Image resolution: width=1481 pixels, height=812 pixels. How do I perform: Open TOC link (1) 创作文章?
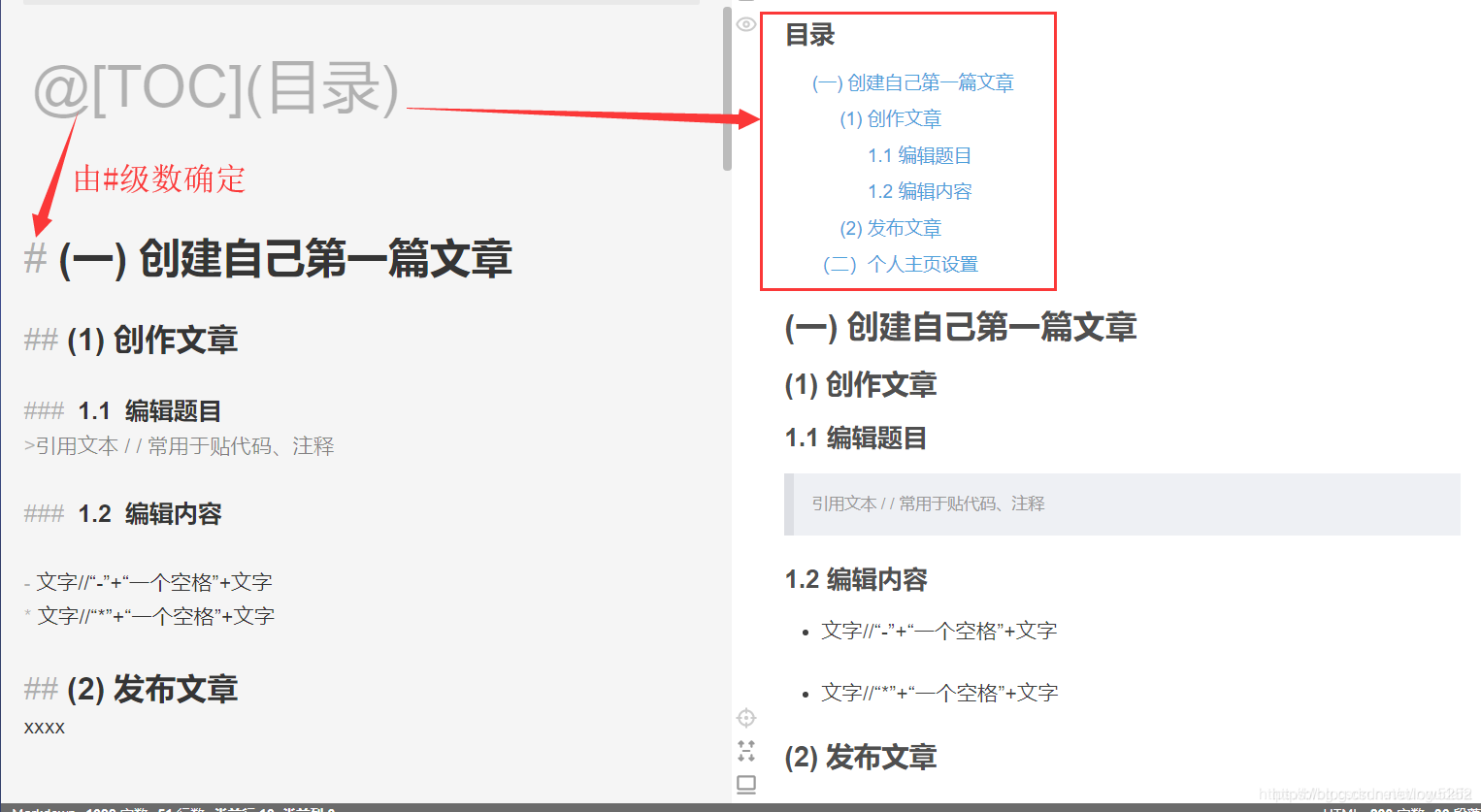click(891, 119)
